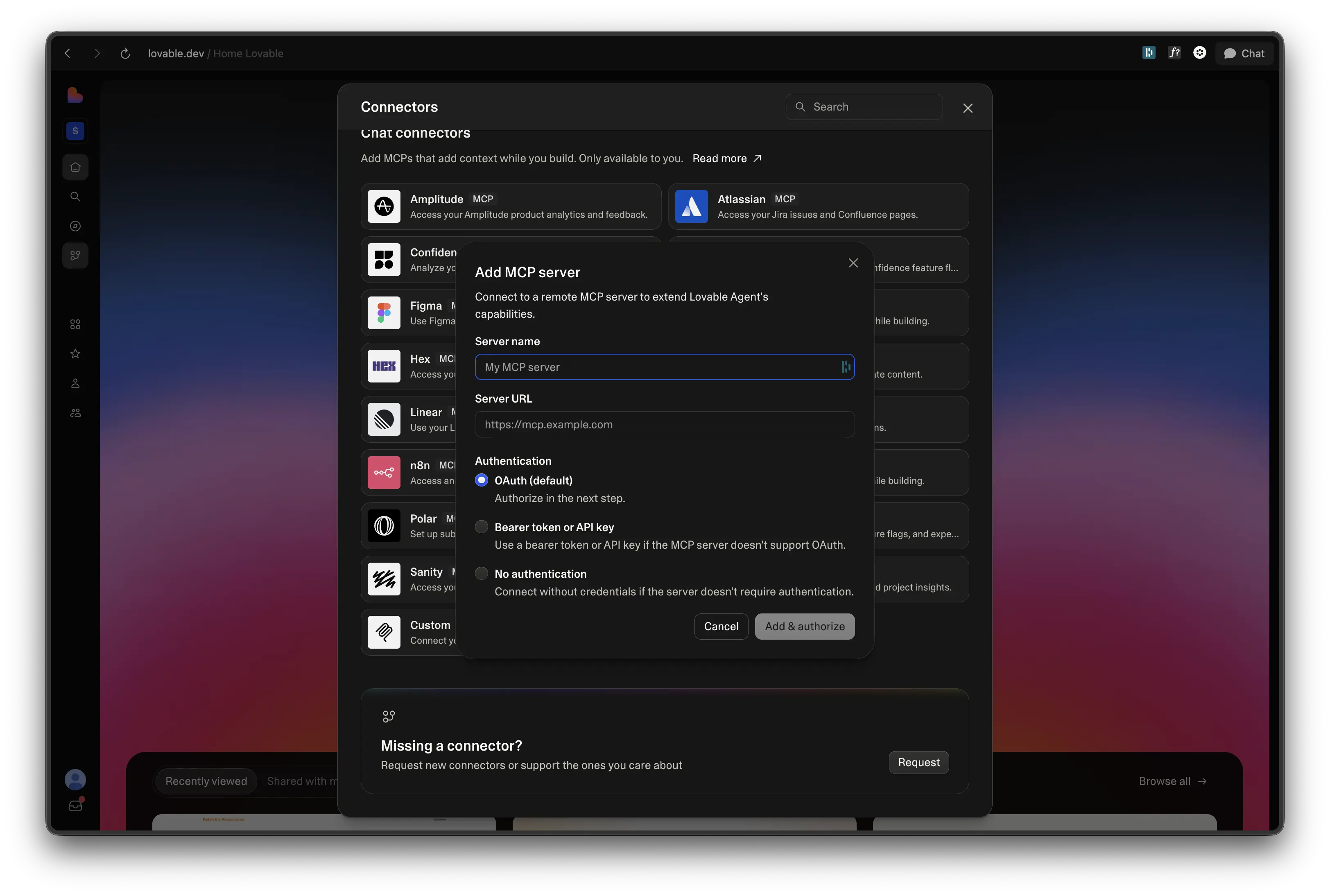Switch to Recently viewed tab
Viewport: 1330px width, 896px height.
coord(206,781)
